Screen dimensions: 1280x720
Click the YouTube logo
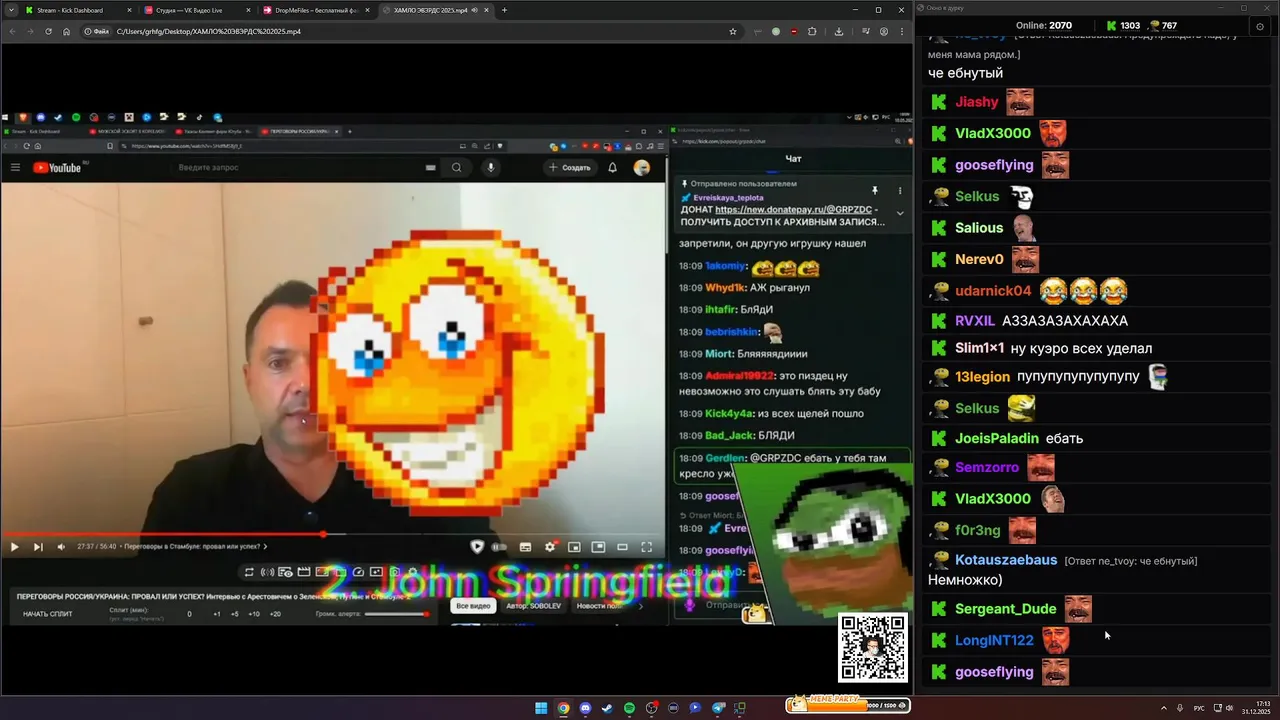coord(58,167)
